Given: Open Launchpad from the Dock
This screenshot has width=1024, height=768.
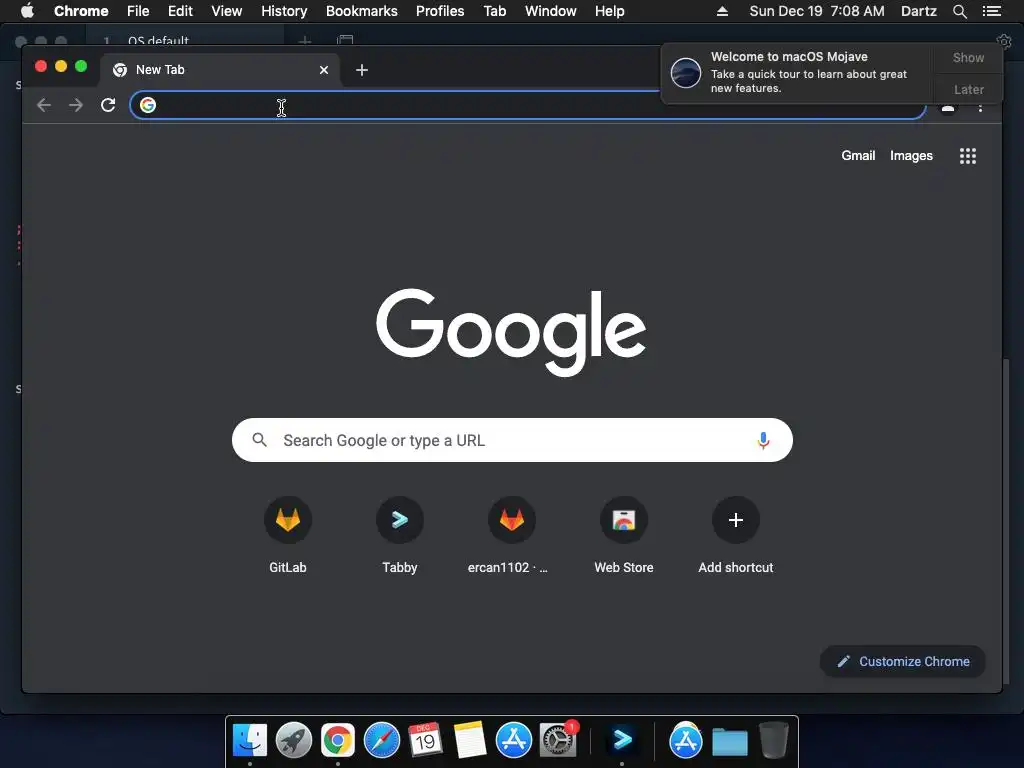Looking at the screenshot, I should (x=294, y=741).
